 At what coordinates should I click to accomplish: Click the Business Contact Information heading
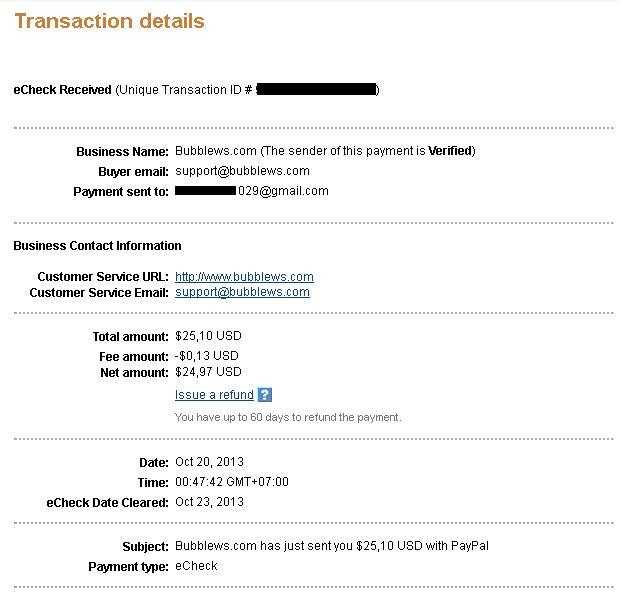[97, 246]
